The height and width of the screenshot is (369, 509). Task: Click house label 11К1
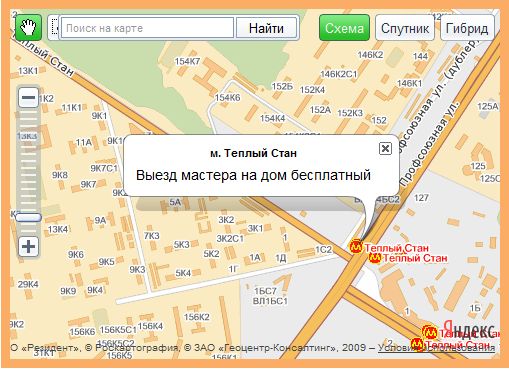point(72,108)
